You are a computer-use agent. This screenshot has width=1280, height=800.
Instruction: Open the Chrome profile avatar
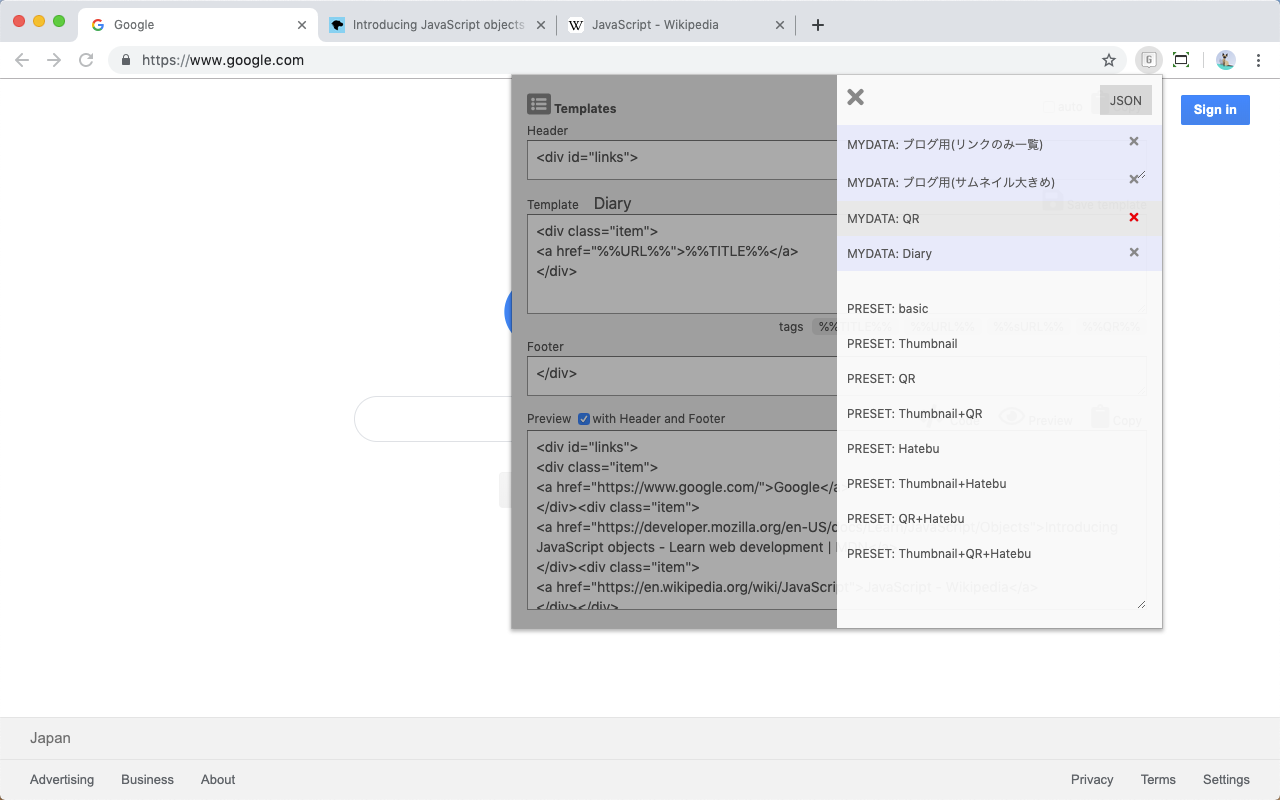pos(1226,60)
